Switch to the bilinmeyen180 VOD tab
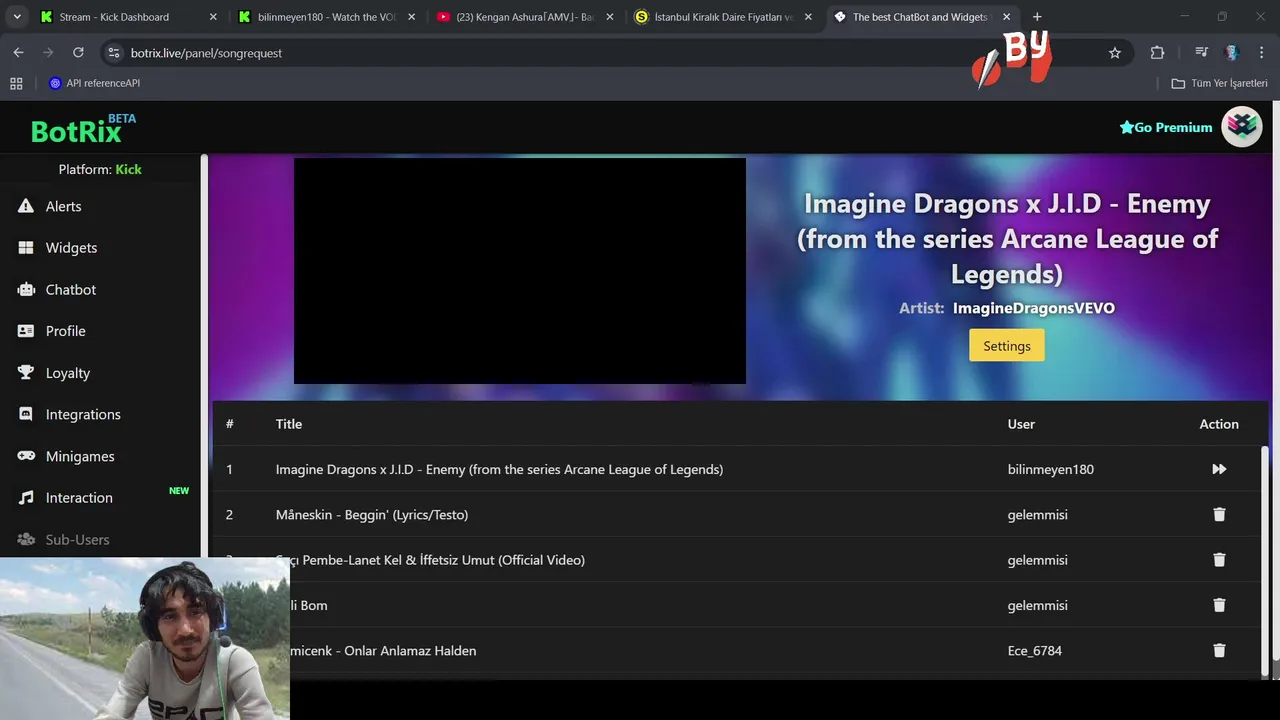 (x=327, y=17)
